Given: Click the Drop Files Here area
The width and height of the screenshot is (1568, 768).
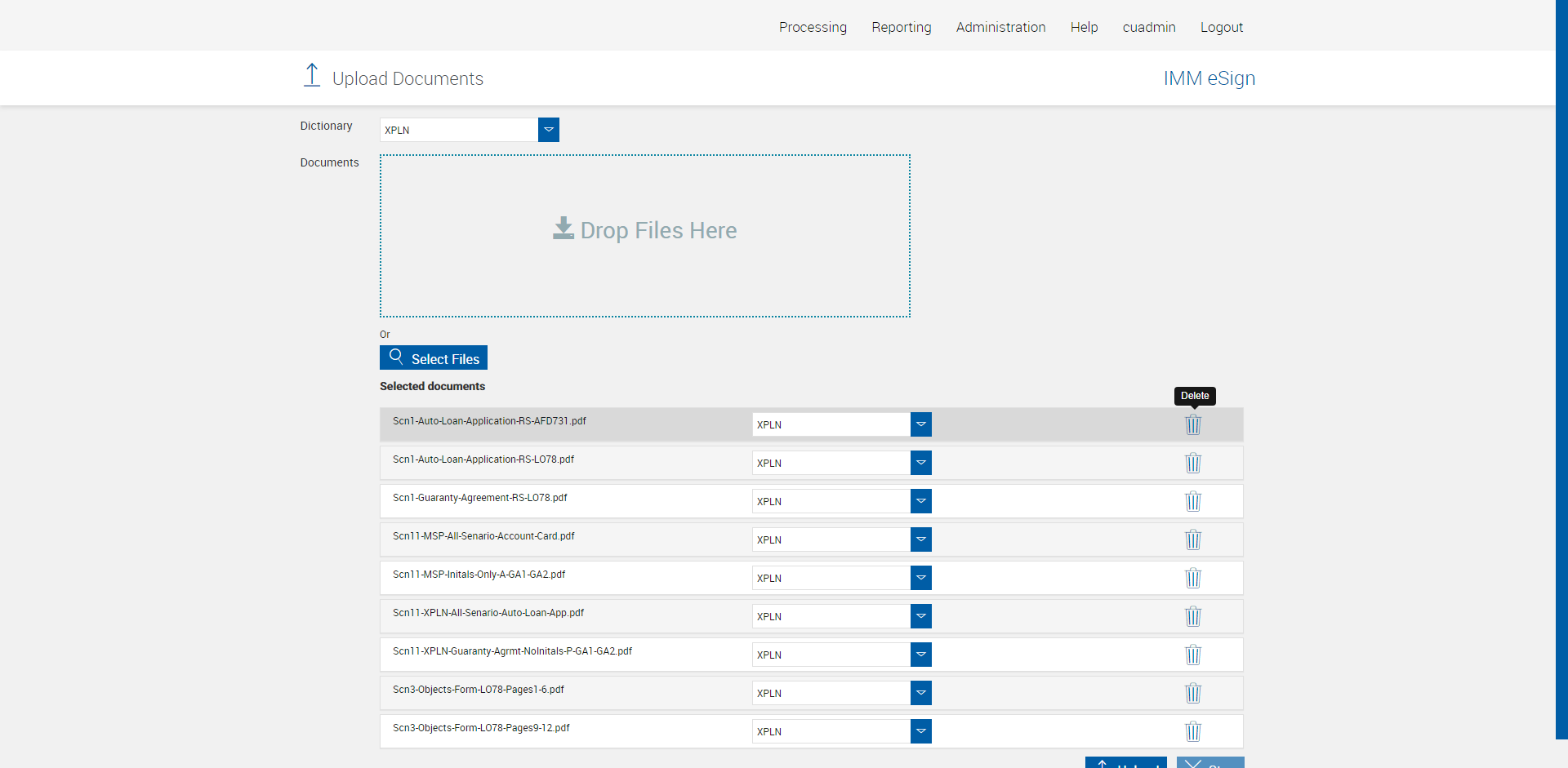Looking at the screenshot, I should [x=644, y=235].
